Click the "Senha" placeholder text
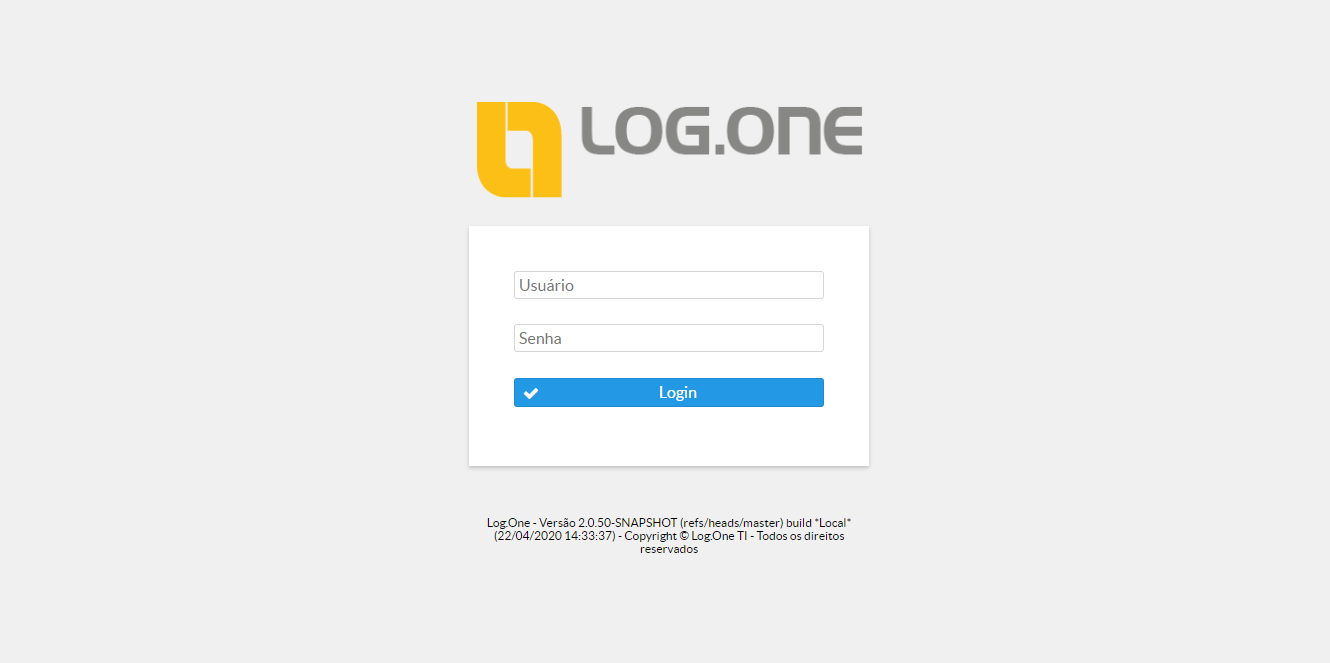The image size is (1330, 663). pos(540,338)
